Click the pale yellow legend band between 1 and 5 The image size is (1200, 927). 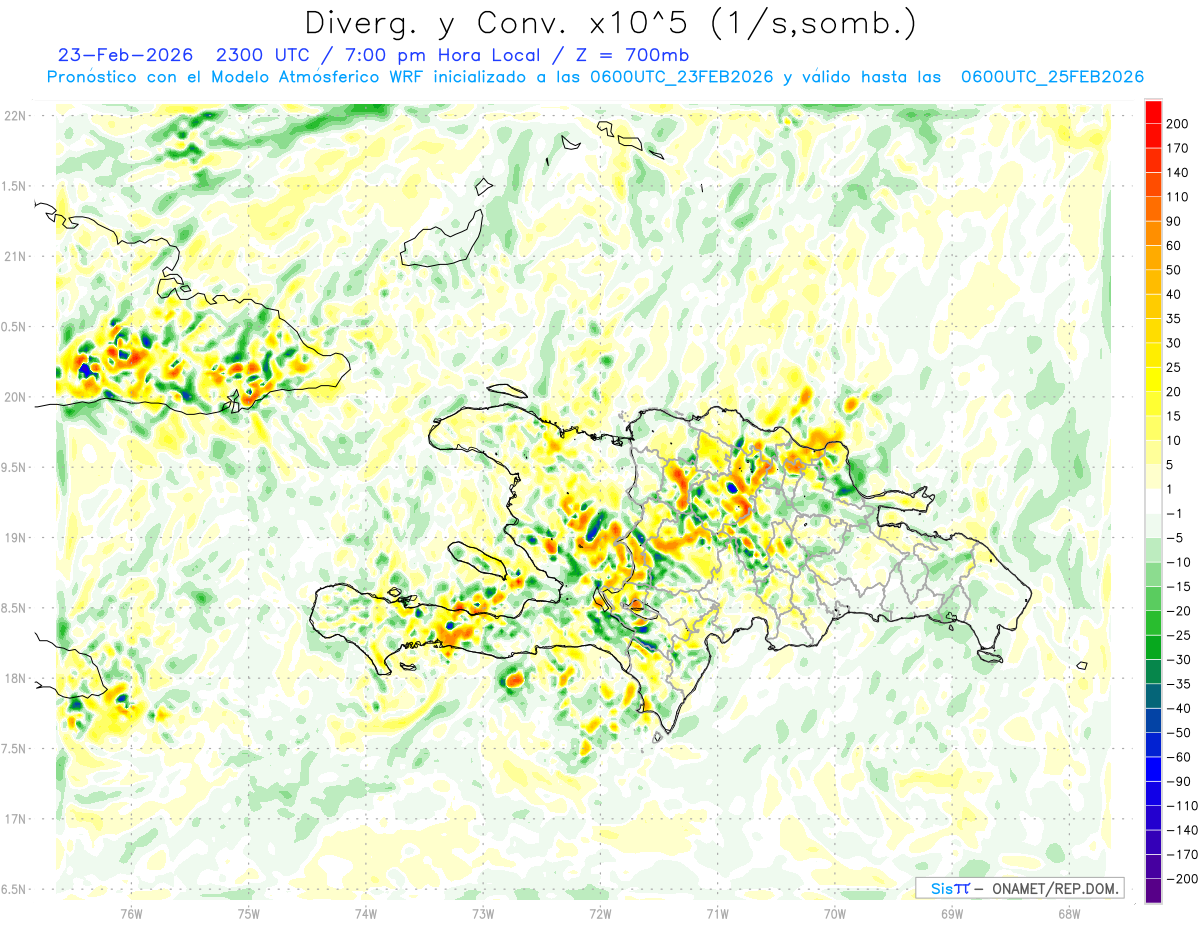pyautogui.click(x=1153, y=477)
